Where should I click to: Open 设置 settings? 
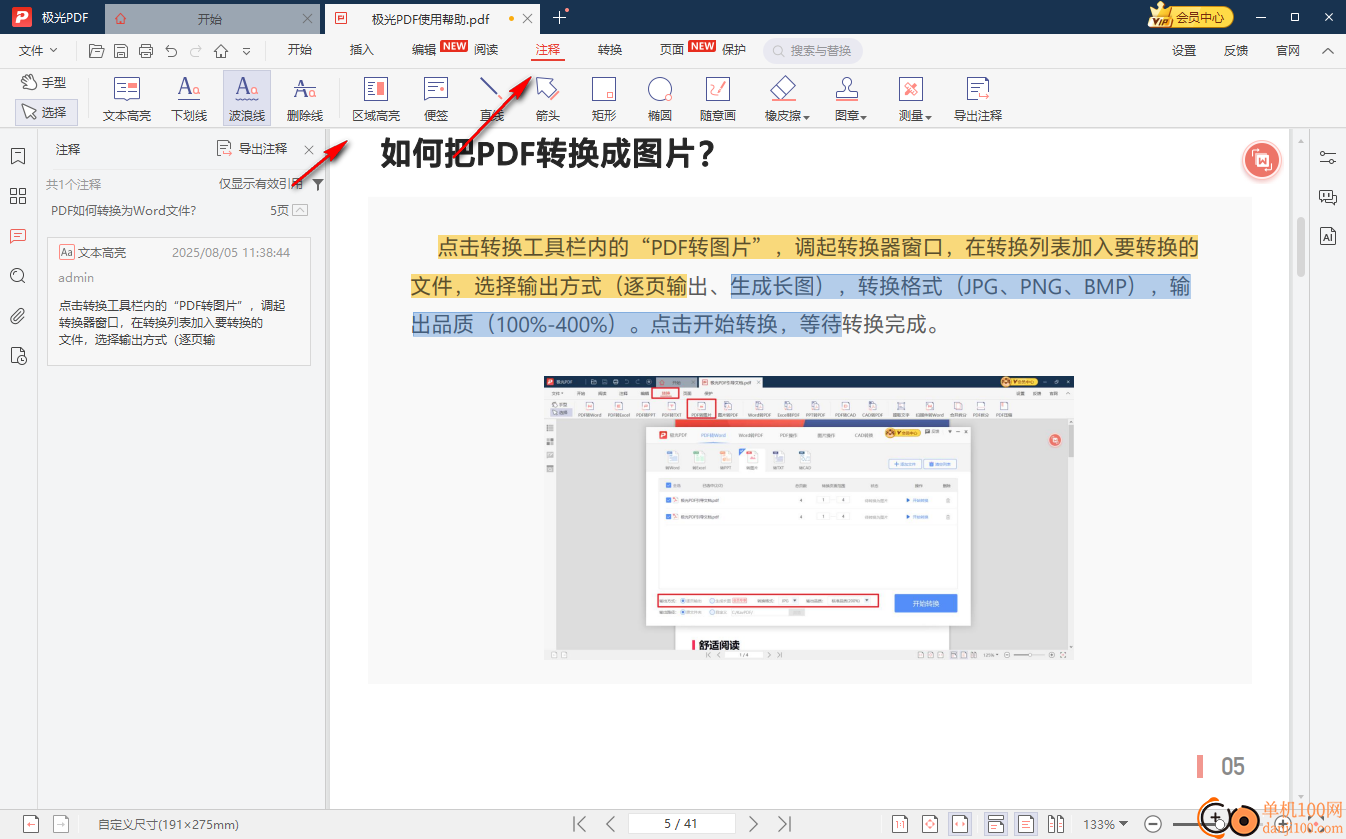tap(1184, 50)
